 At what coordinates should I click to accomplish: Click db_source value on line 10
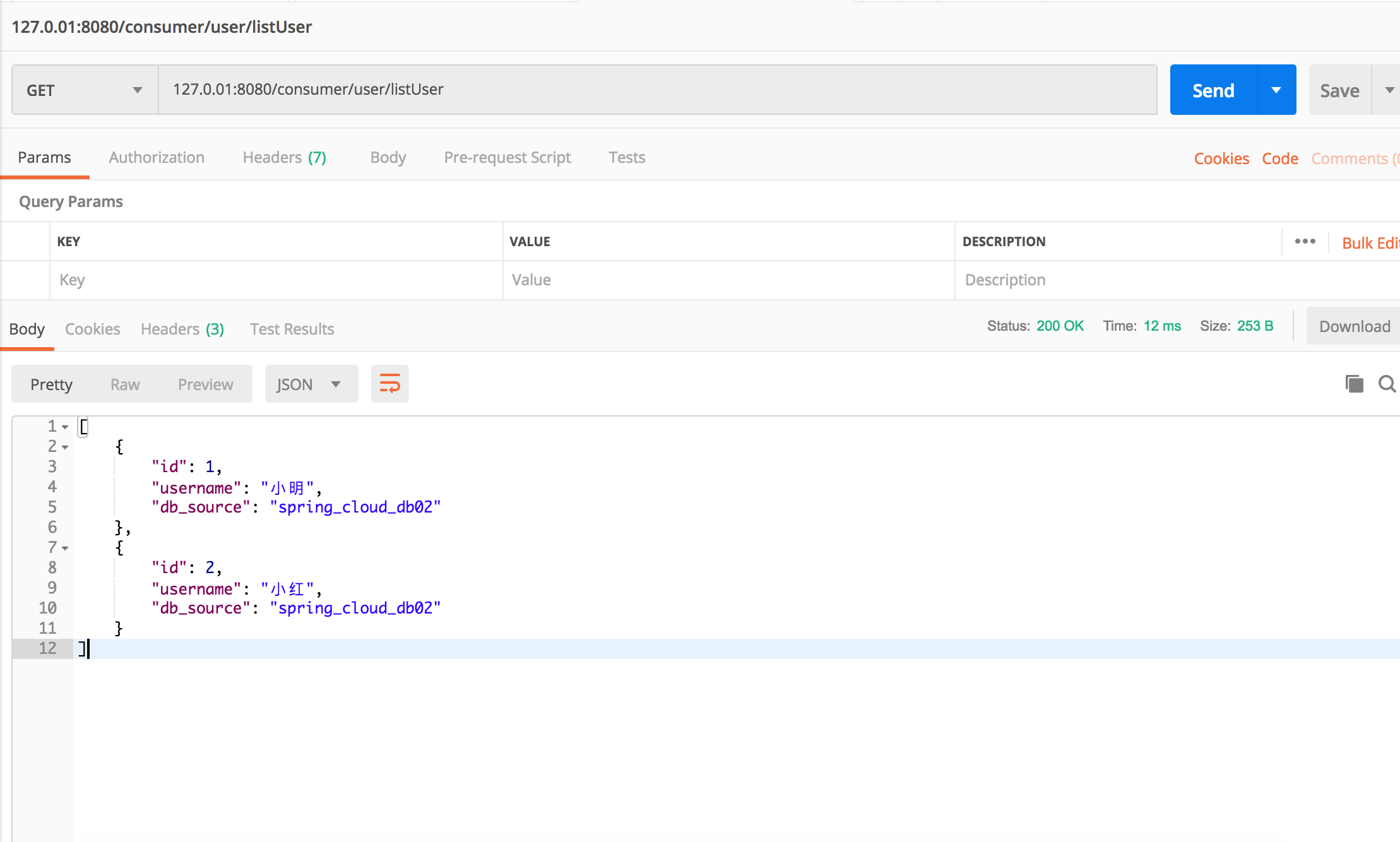(355, 608)
